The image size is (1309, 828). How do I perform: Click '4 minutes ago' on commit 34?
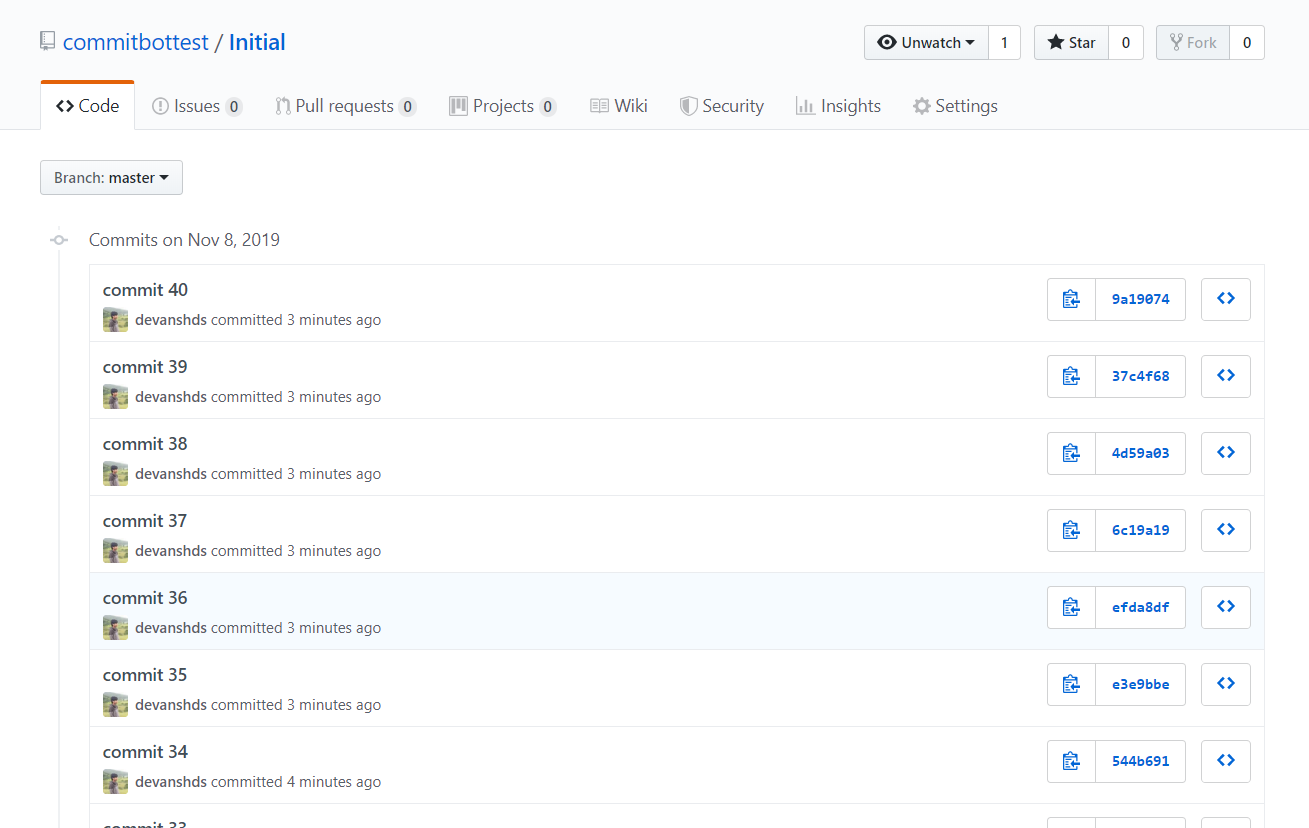tap(334, 782)
